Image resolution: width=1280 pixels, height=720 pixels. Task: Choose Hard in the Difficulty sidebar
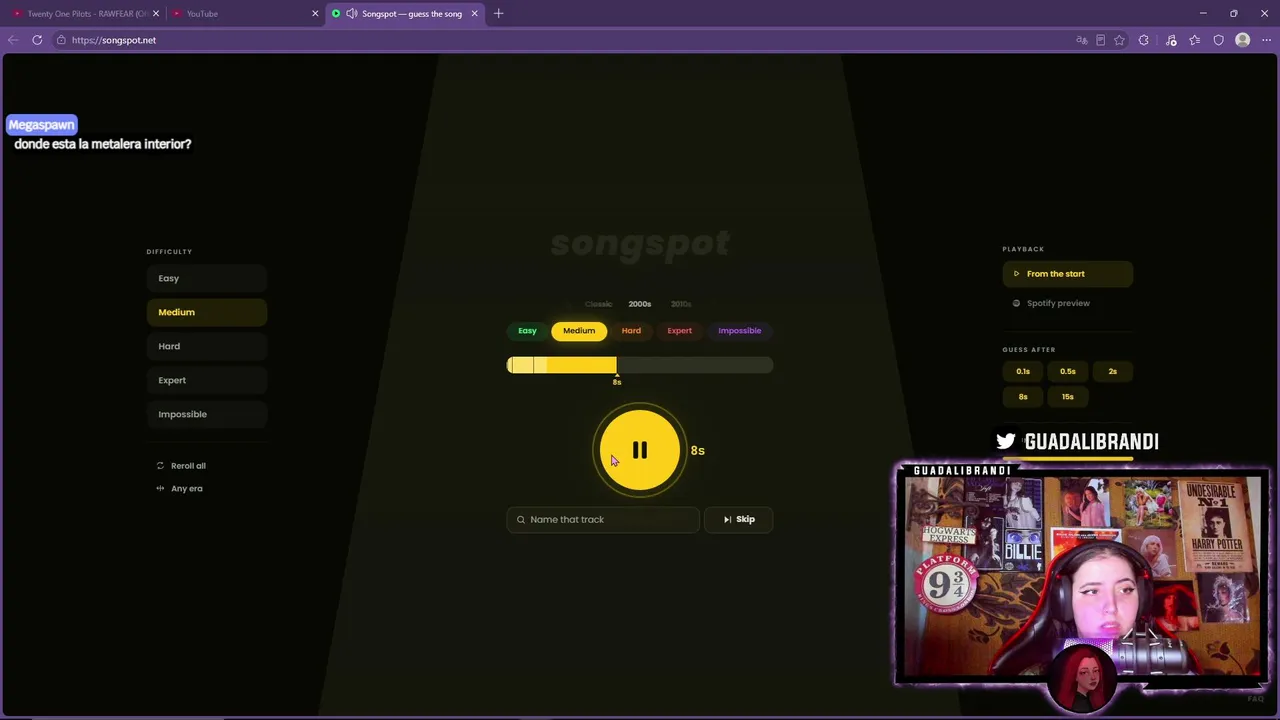[207, 346]
